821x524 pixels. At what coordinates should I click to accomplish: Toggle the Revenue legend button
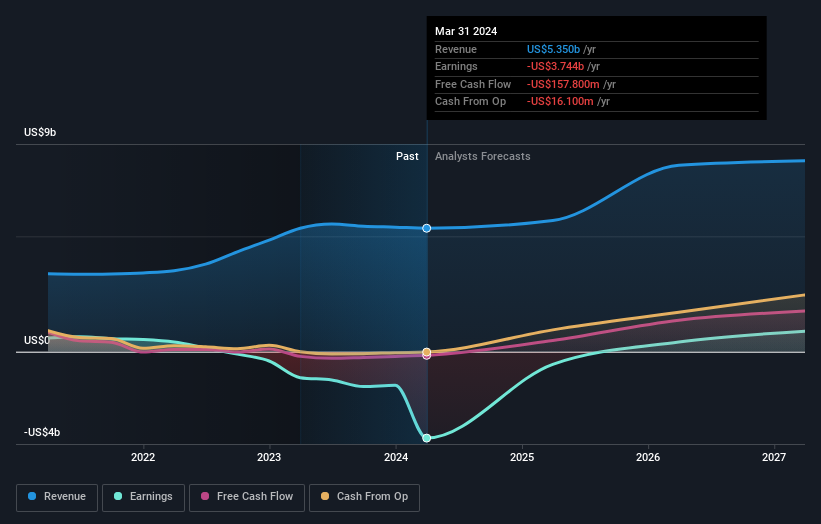click(x=57, y=497)
